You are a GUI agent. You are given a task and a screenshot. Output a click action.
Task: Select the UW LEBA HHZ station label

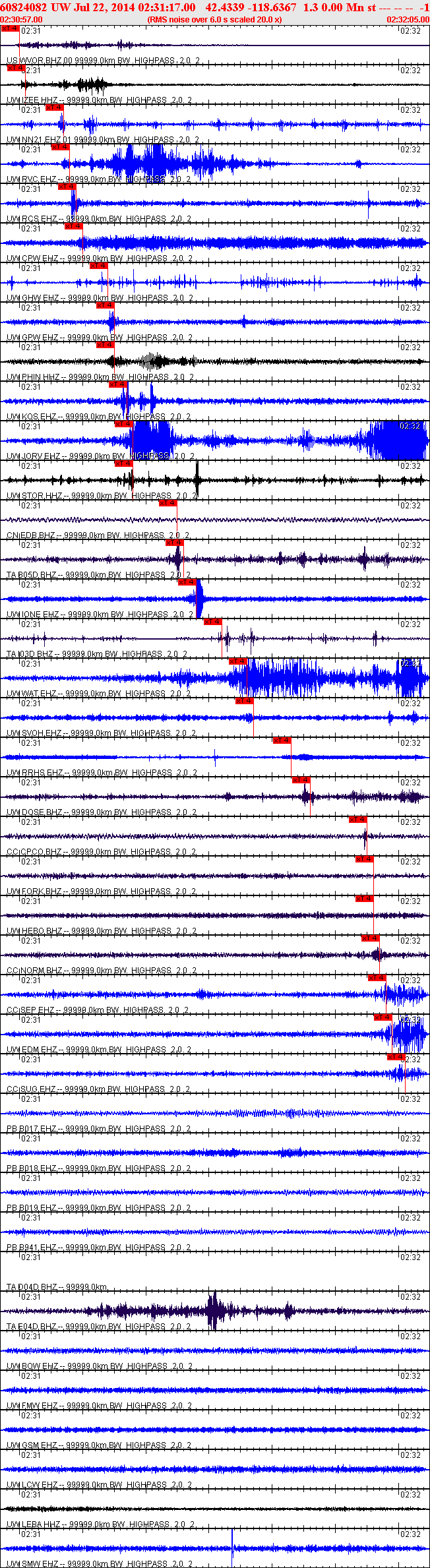click(100, 1524)
